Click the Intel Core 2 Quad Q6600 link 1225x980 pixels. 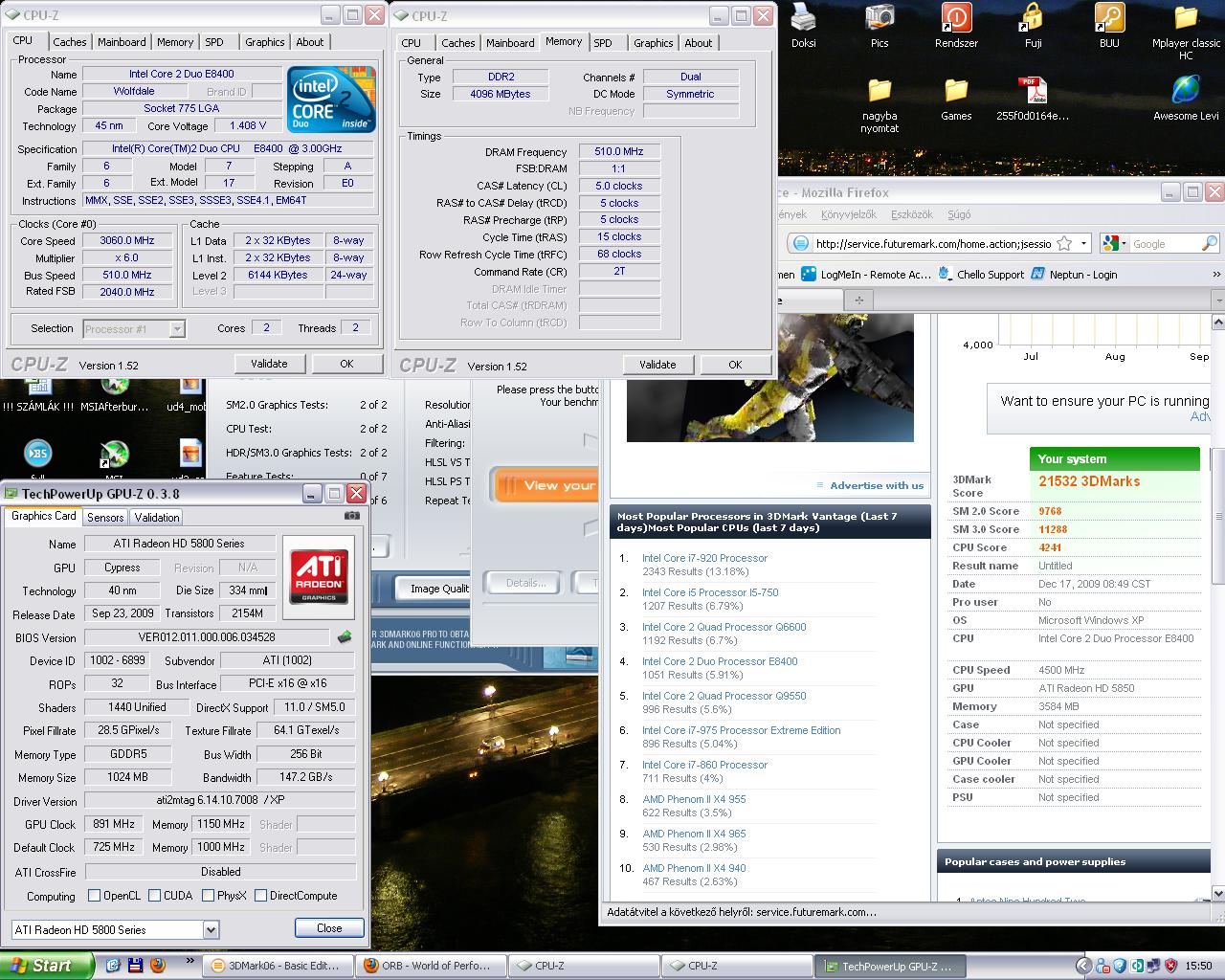click(x=724, y=627)
